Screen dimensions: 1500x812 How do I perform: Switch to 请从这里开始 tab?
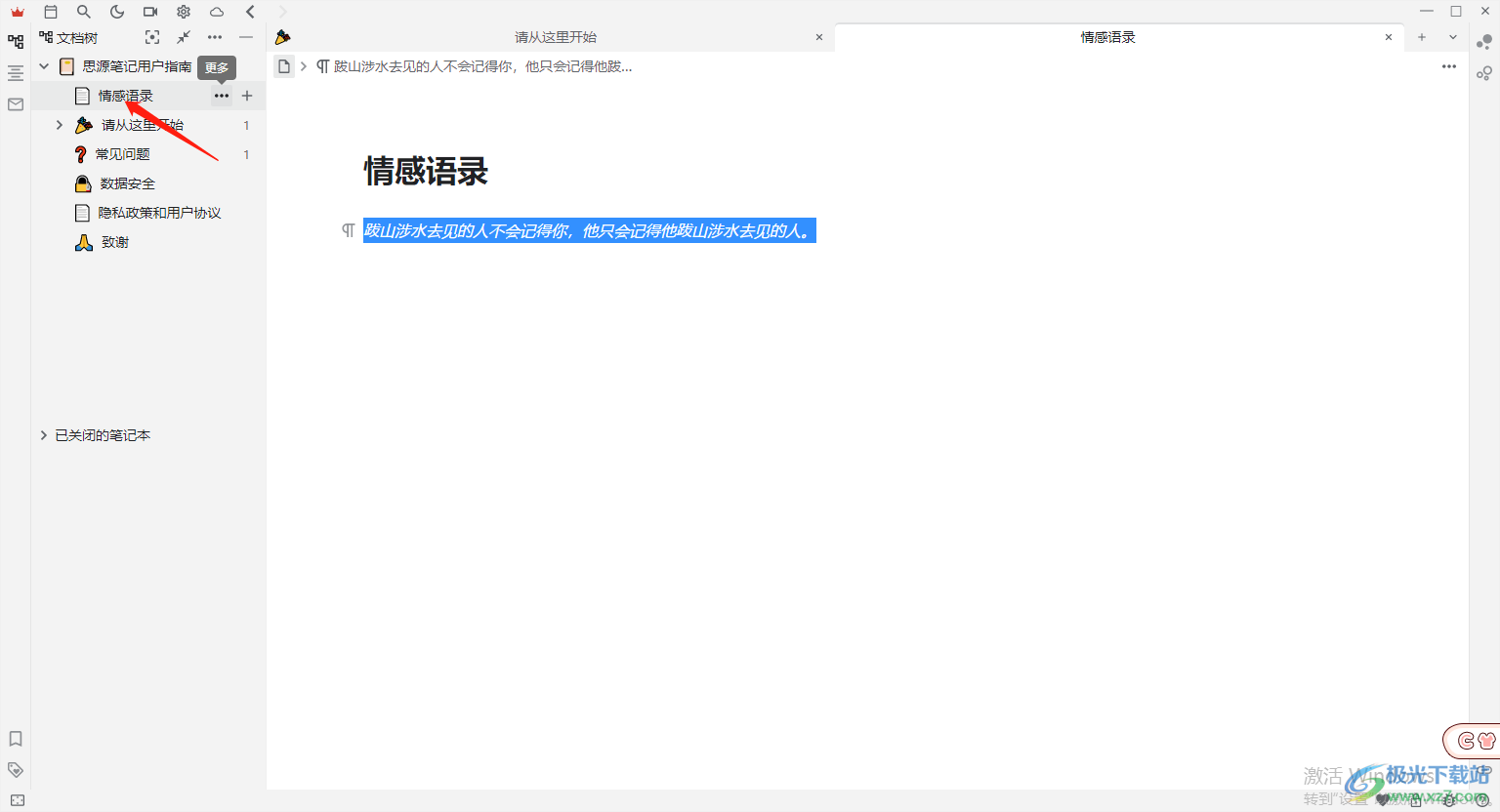coord(556,37)
